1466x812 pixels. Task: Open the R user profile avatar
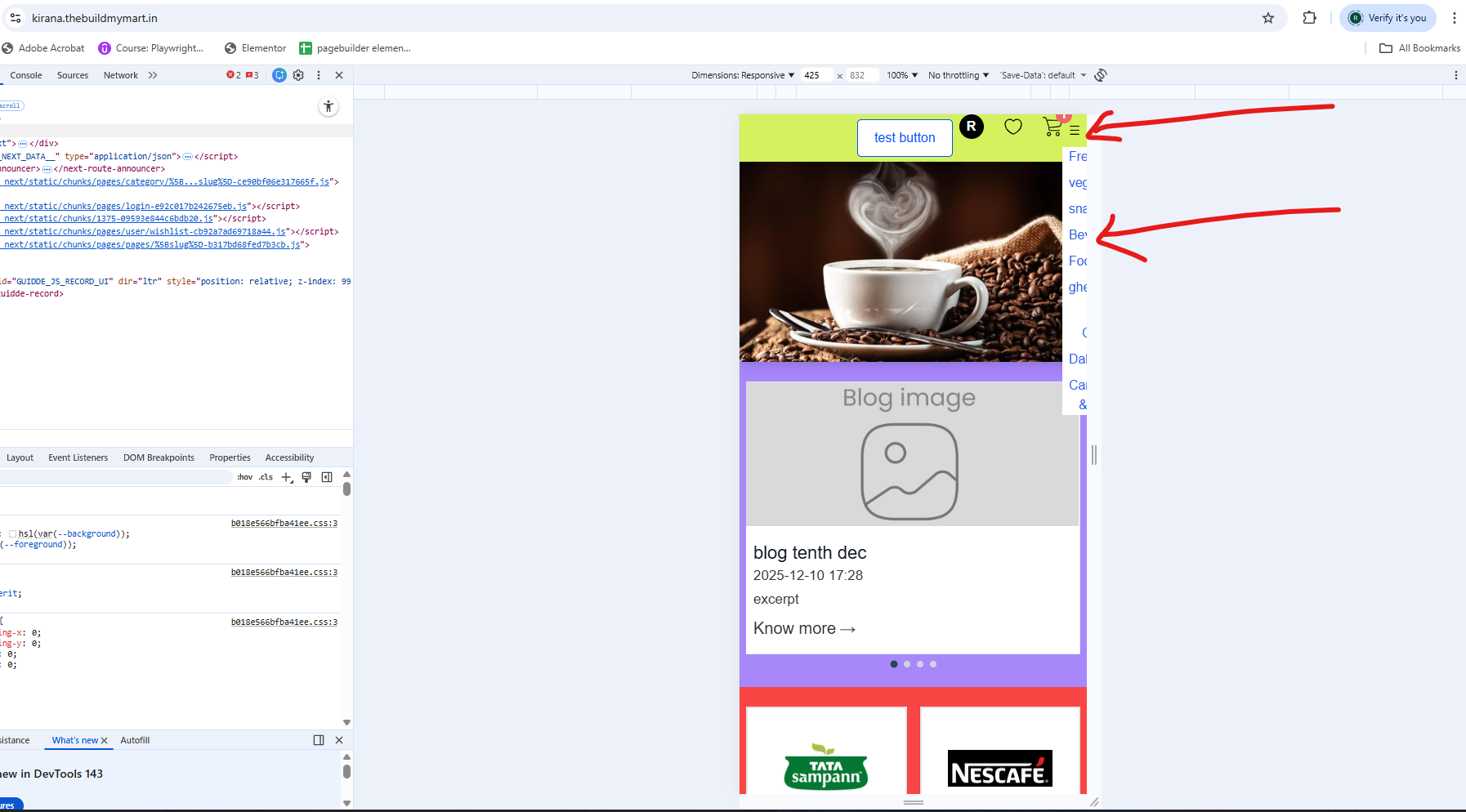(x=972, y=127)
